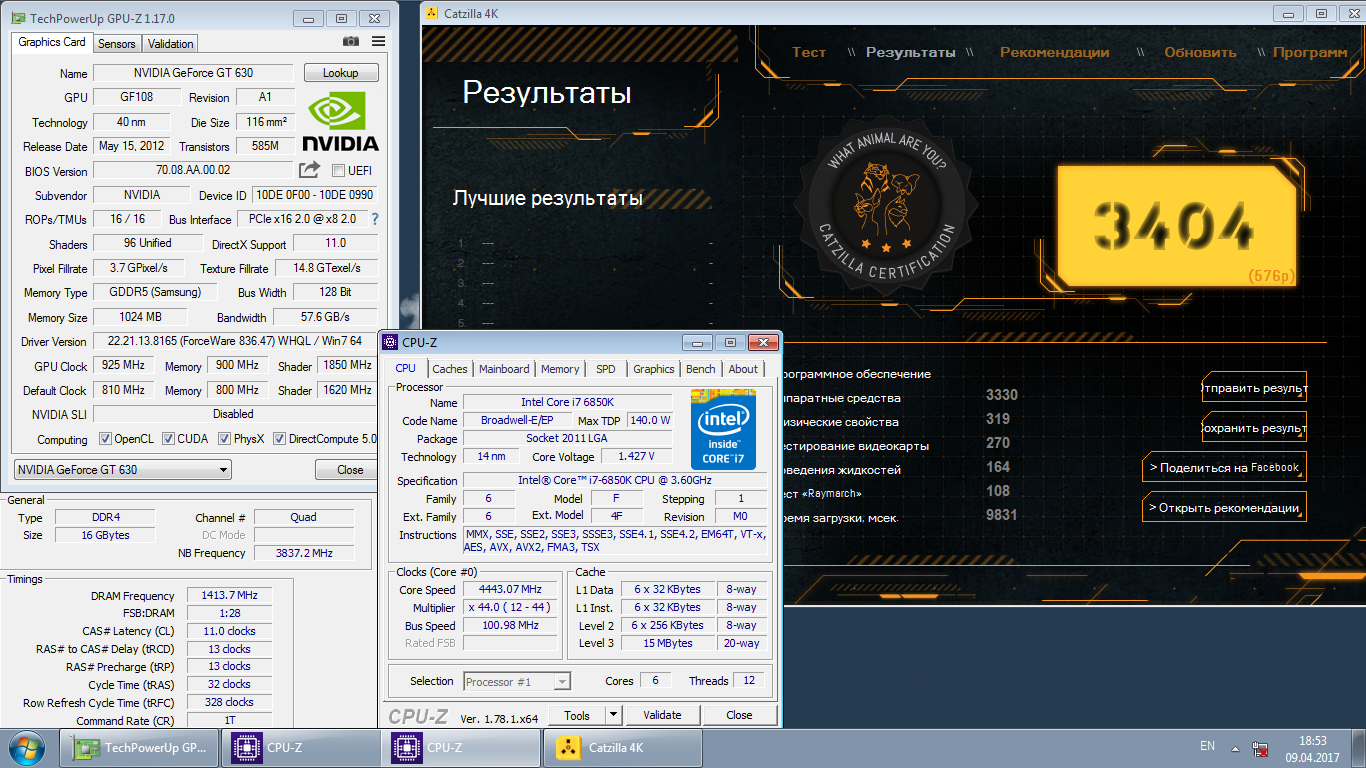Open the Результаты menu in Catzilla
The image size is (1366, 768).
911,52
